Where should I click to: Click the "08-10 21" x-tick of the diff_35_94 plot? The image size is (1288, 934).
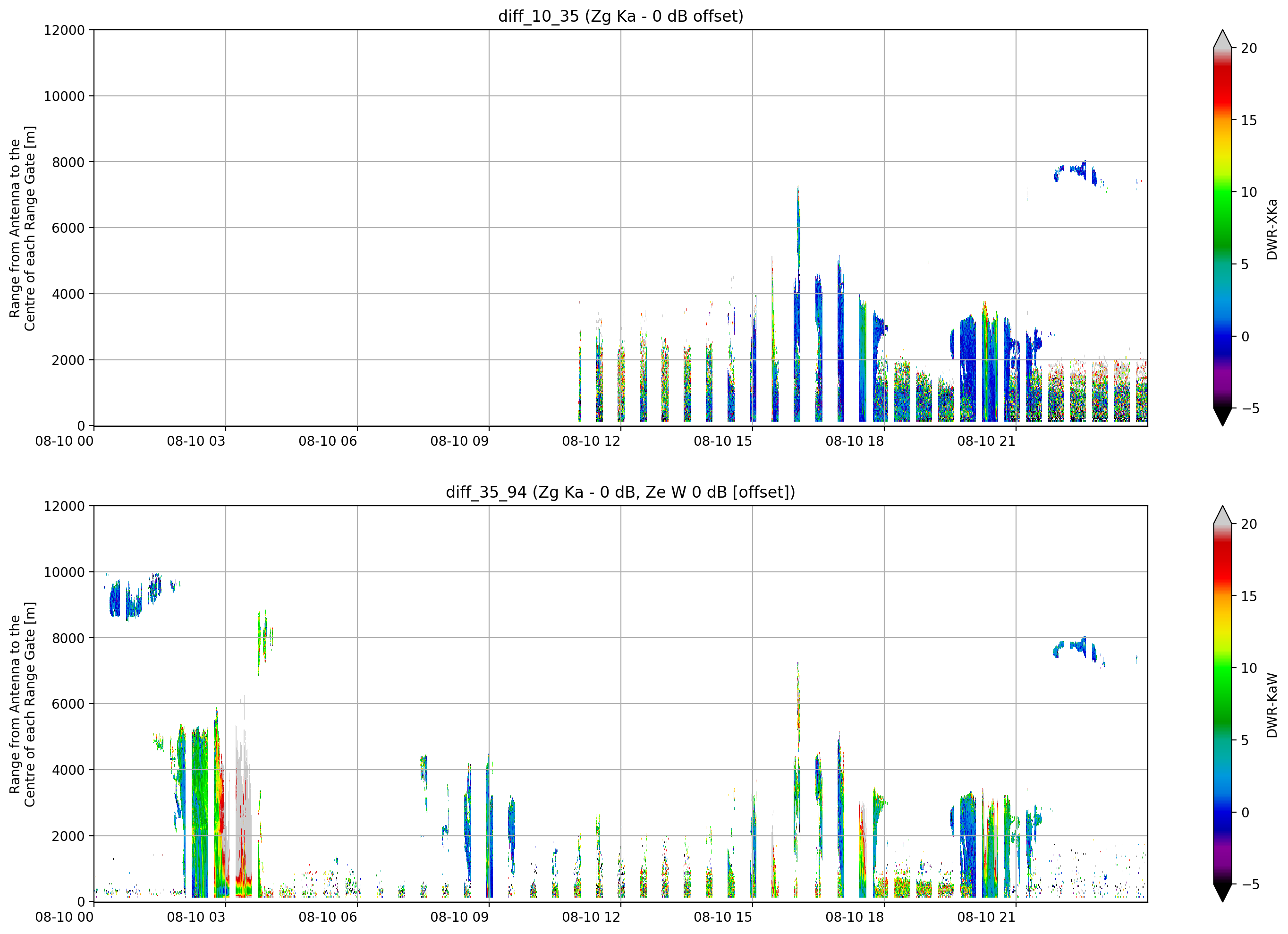tap(986, 917)
